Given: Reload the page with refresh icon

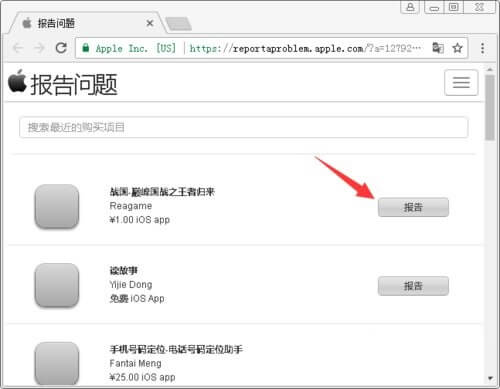Looking at the screenshot, I should [61, 48].
